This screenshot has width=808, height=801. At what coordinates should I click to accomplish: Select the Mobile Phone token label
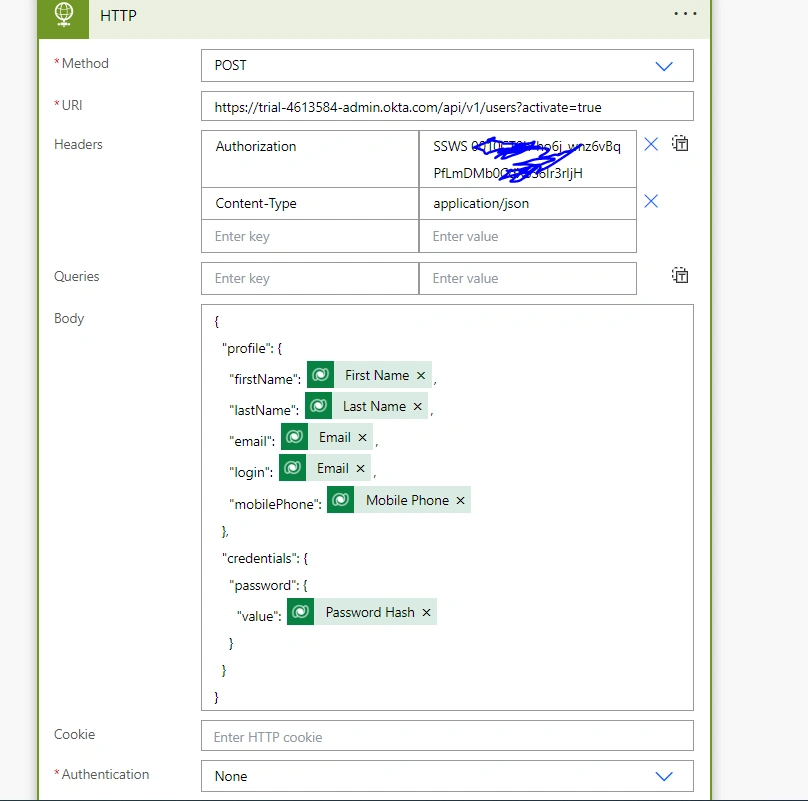pyautogui.click(x=407, y=500)
